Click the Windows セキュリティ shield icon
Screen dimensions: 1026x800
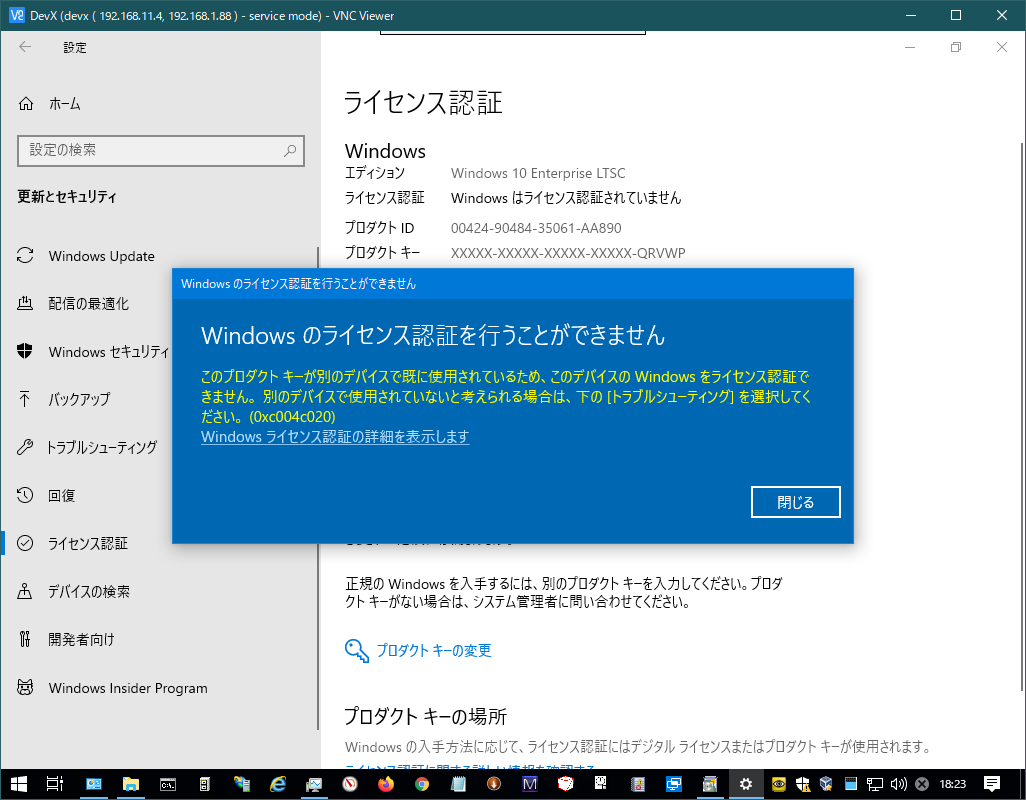[x=25, y=351]
